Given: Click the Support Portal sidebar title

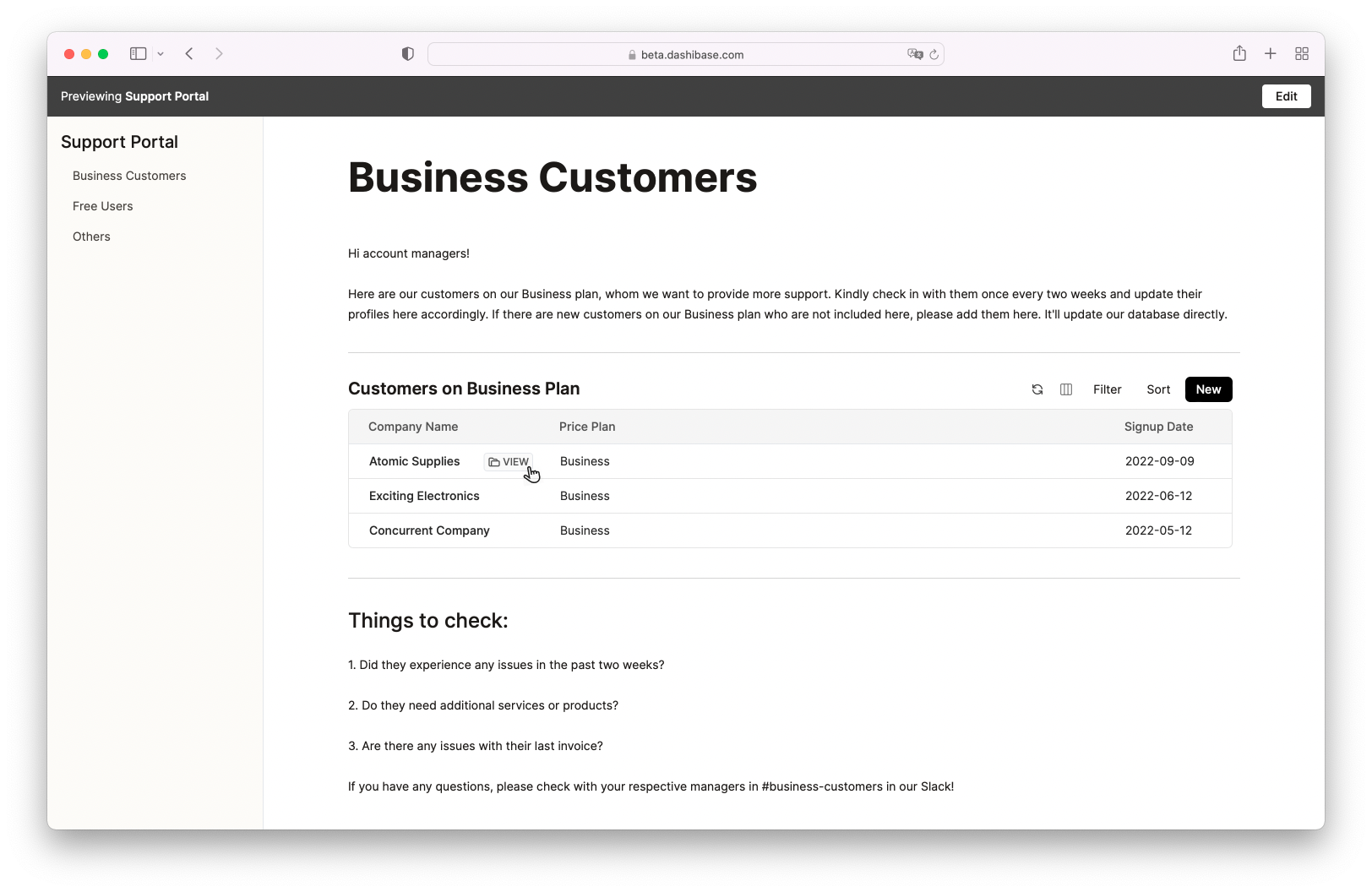Looking at the screenshot, I should pos(119,142).
